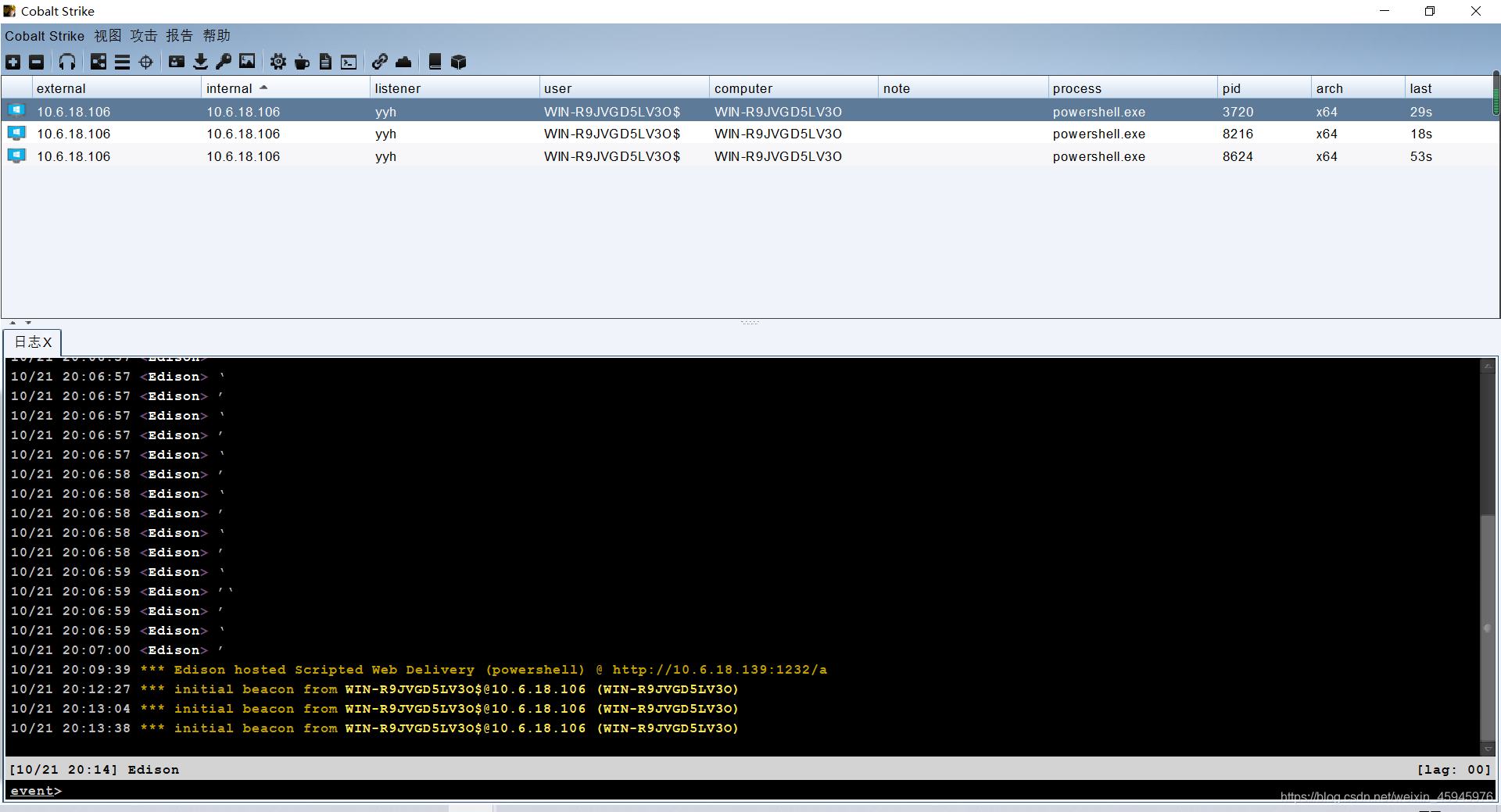
Task: Click beacon icon of pid 8624 row
Action: pyautogui.click(x=16, y=156)
